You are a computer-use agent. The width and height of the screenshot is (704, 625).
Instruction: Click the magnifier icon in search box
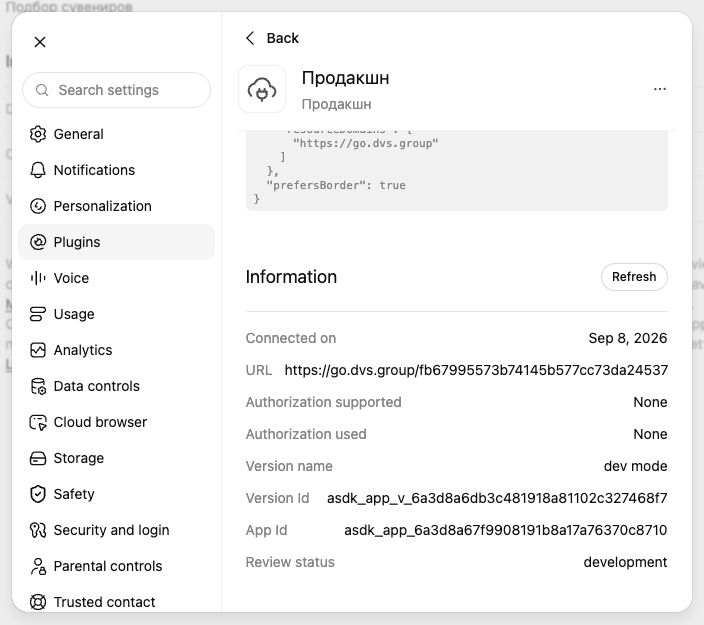pos(42,90)
